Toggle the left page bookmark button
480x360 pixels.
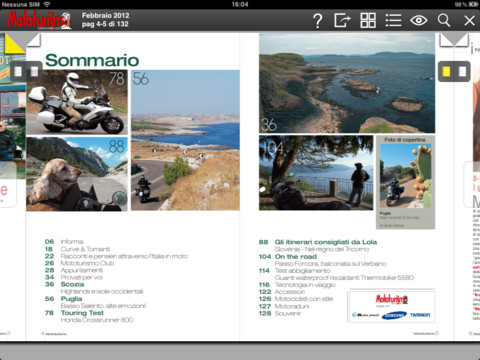(x=26, y=71)
